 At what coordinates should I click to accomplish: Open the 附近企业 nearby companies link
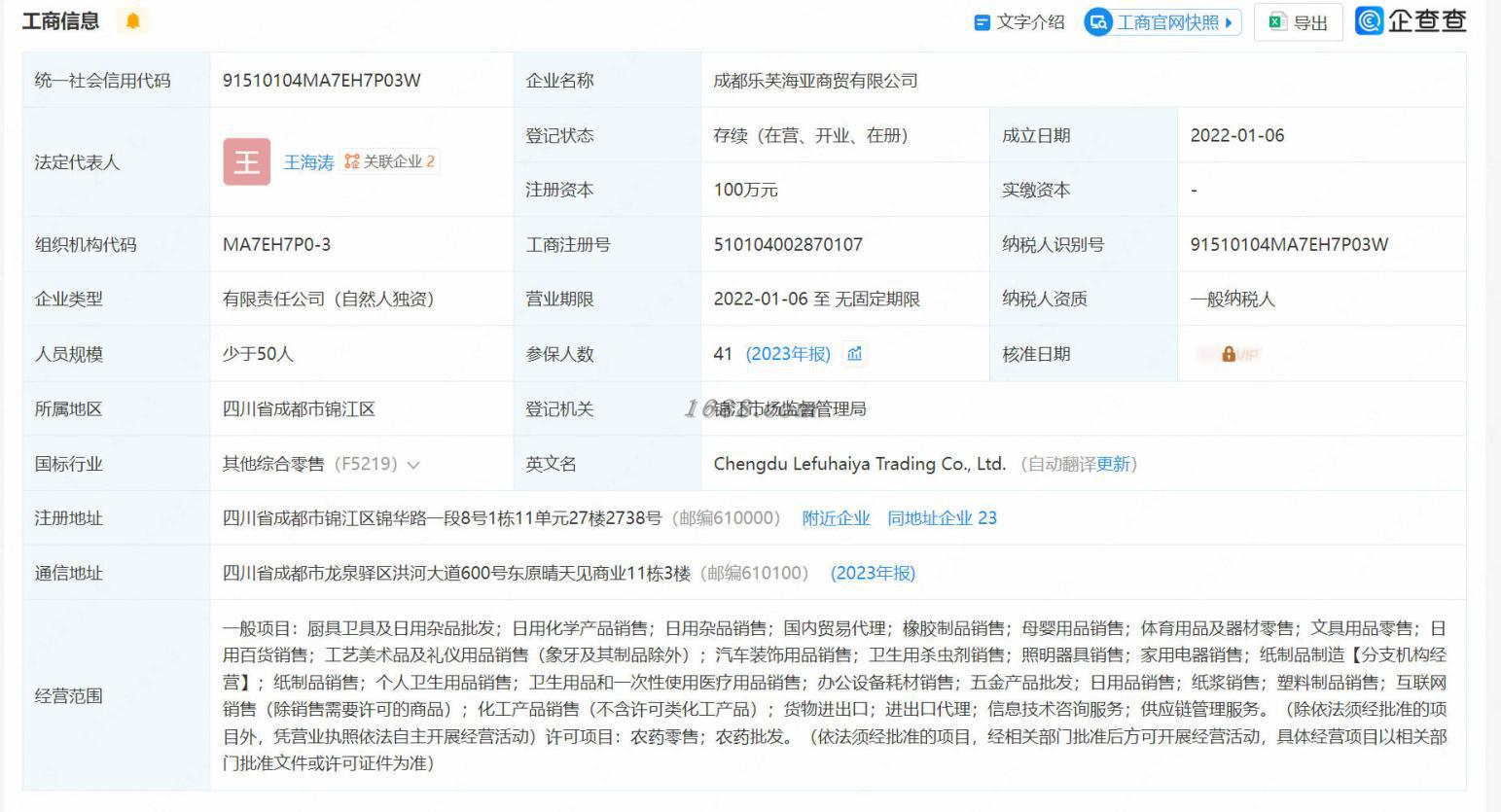coord(836,518)
